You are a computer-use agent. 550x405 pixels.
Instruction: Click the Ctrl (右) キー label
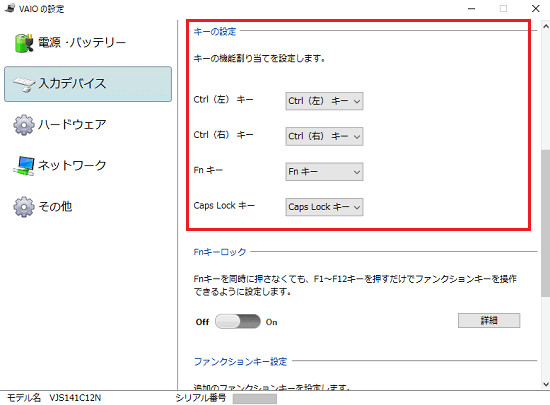pyautogui.click(x=223, y=135)
